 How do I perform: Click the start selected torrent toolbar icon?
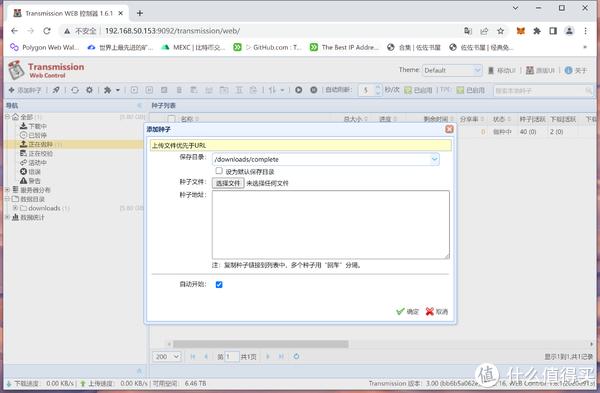(x=134, y=90)
